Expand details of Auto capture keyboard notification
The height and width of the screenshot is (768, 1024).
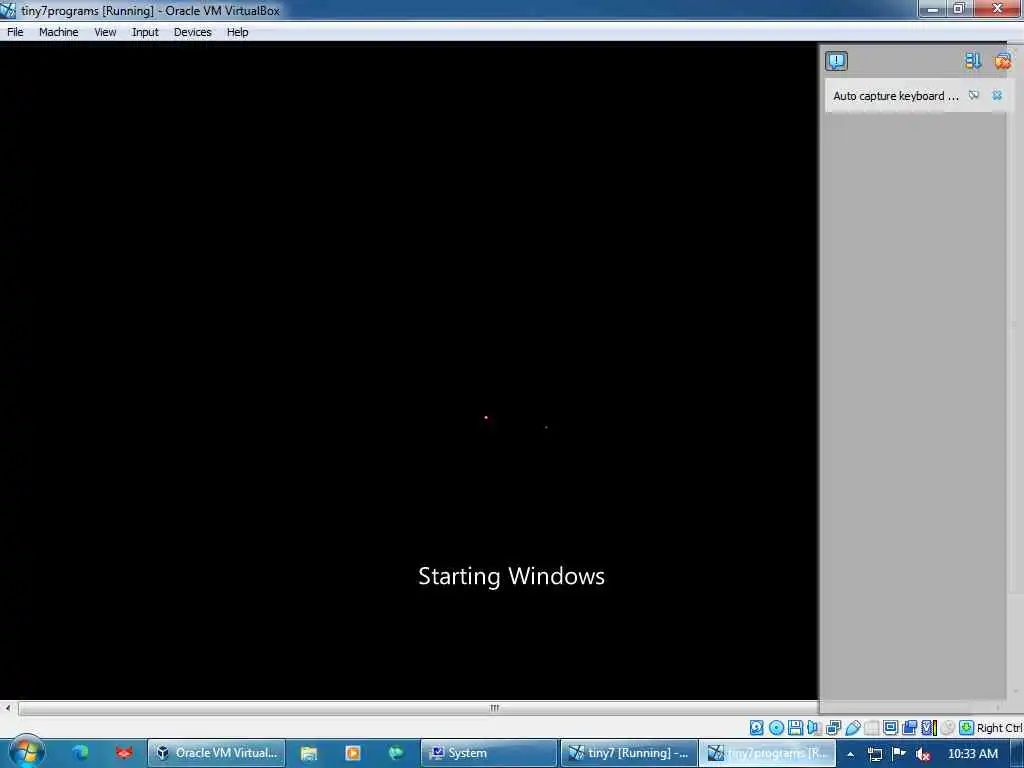point(974,95)
